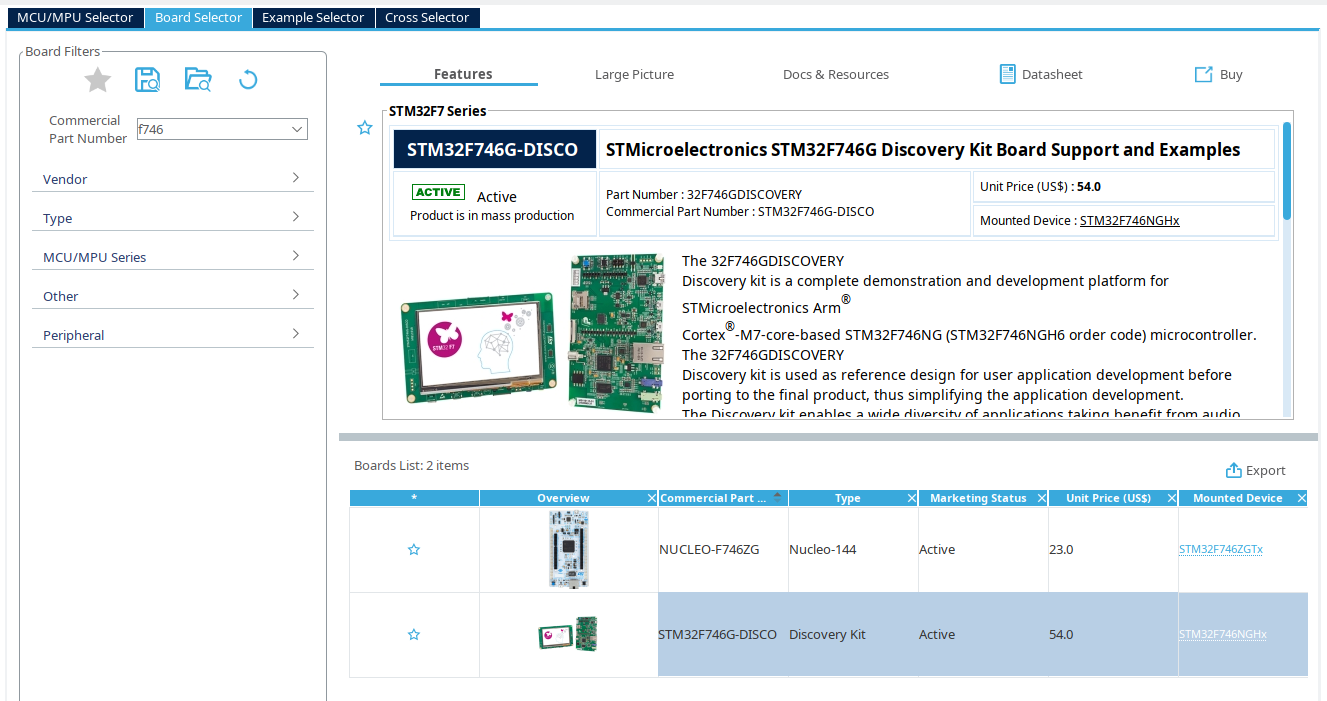Viewport: 1327px width, 701px height.
Task: Show favorite boards via star filter icon
Action: click(97, 80)
